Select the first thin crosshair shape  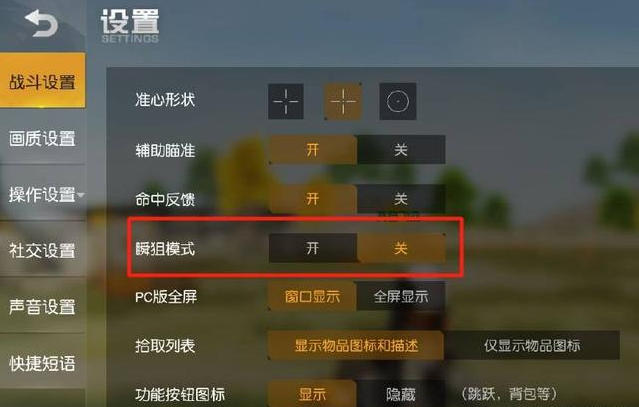(x=286, y=101)
